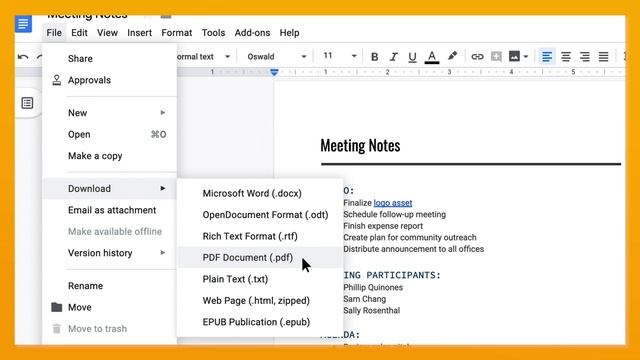Image resolution: width=640 pixels, height=360 pixels.
Task: Choose Move in the File menu
Action: pos(109,307)
